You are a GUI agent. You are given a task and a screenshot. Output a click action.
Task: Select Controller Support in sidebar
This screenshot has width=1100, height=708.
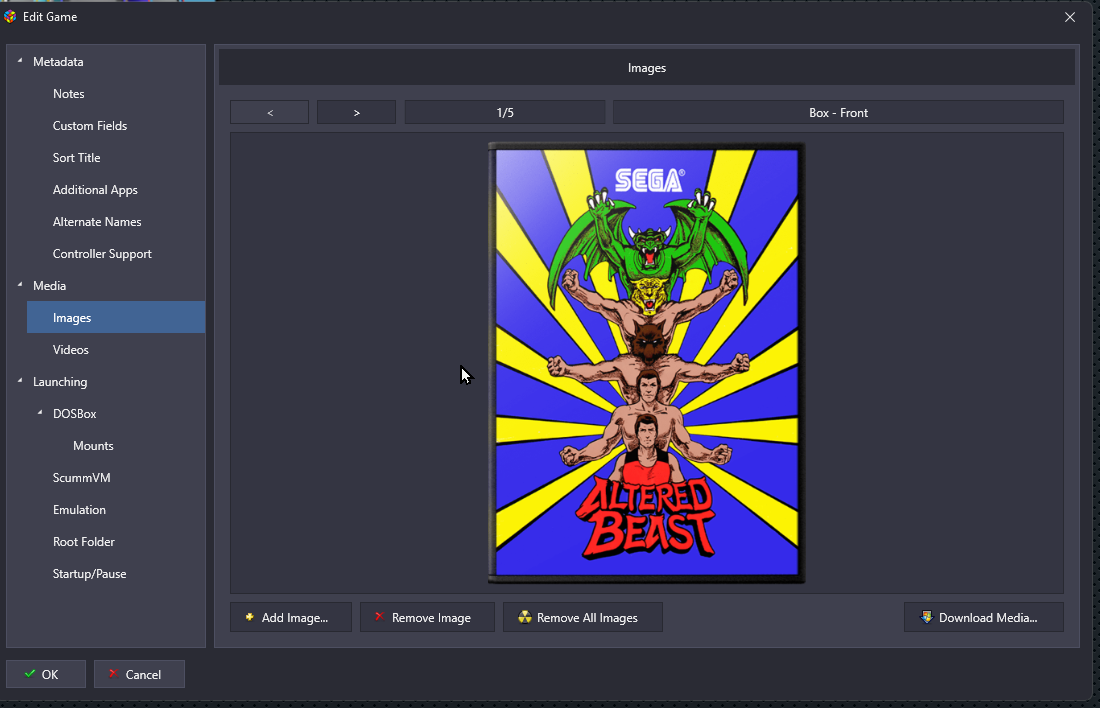(x=102, y=253)
